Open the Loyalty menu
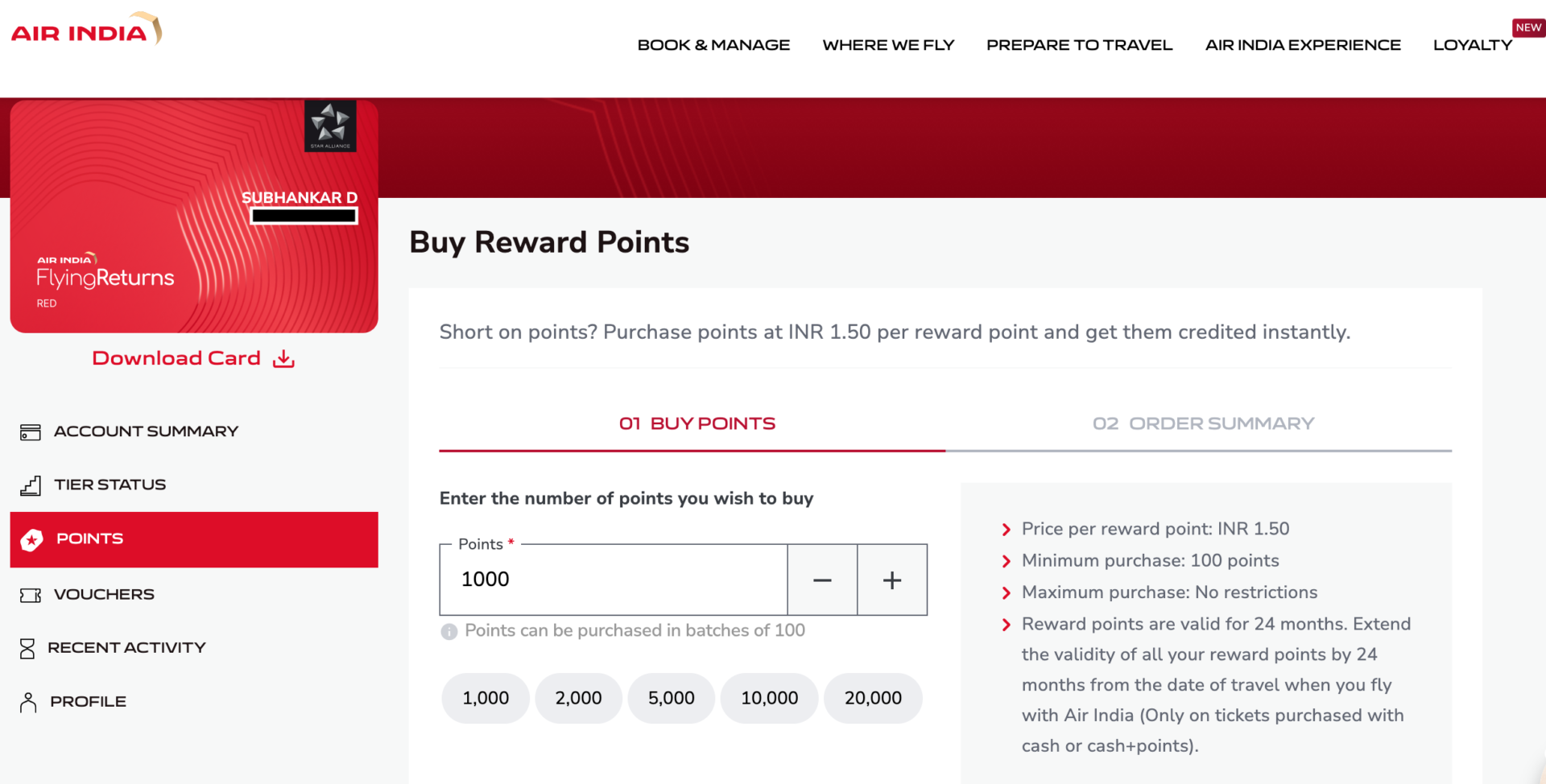Image resolution: width=1546 pixels, height=784 pixels. pos(1473,45)
